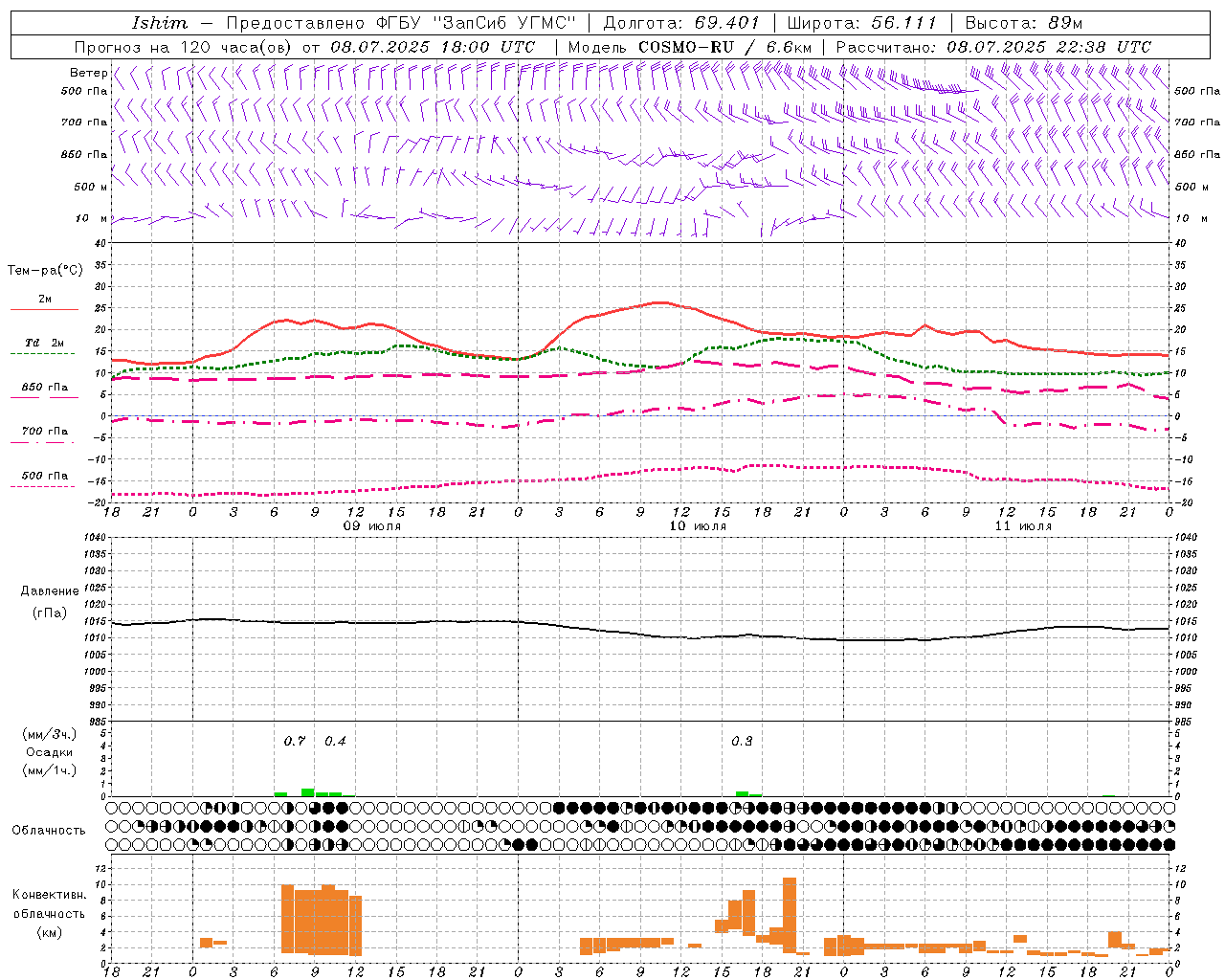
Task: Click the tallest orange convective bar on 10 июля
Action: (789, 915)
